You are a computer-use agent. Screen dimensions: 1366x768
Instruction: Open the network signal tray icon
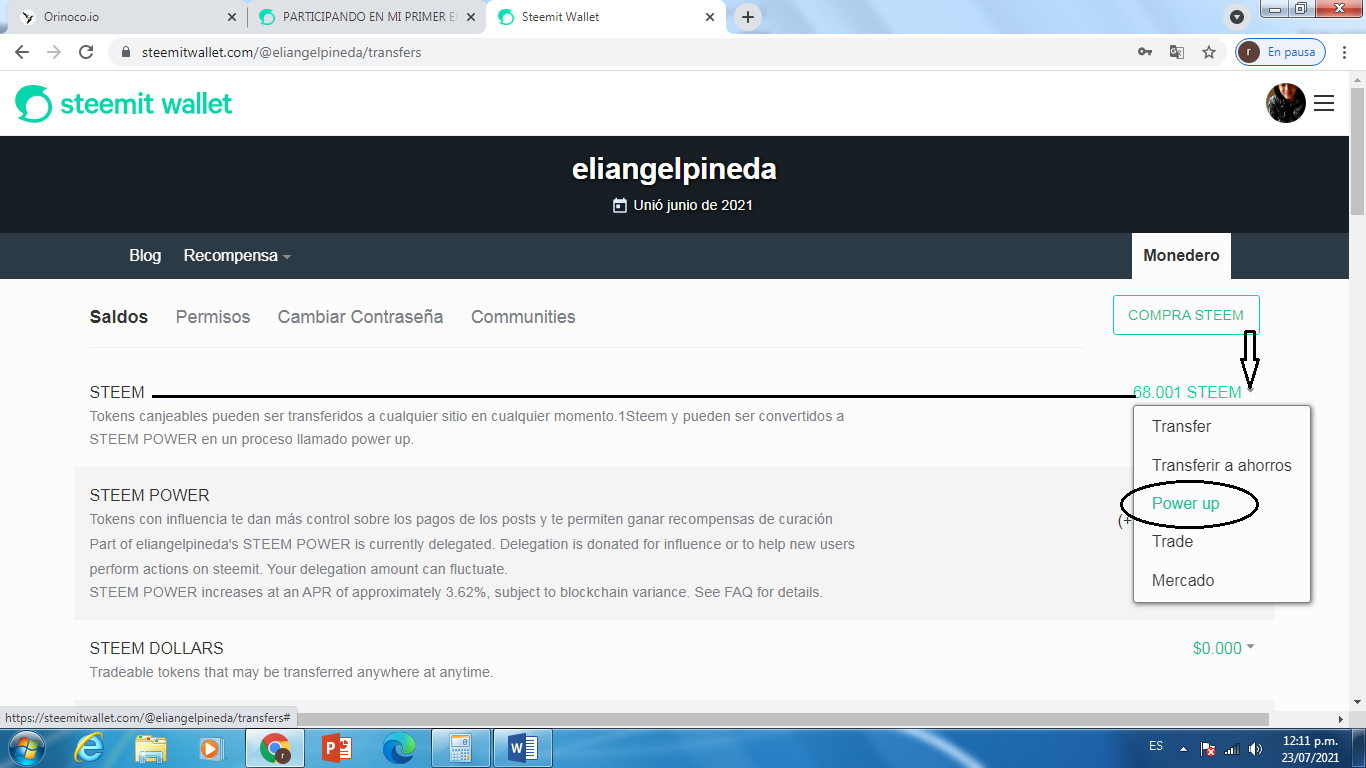1232,749
